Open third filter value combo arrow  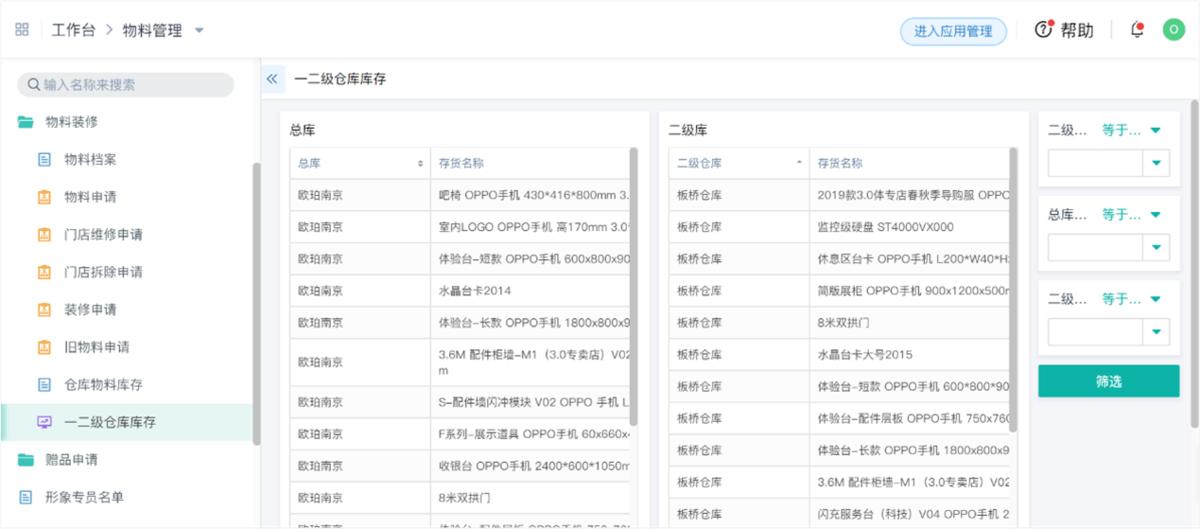click(x=1157, y=332)
